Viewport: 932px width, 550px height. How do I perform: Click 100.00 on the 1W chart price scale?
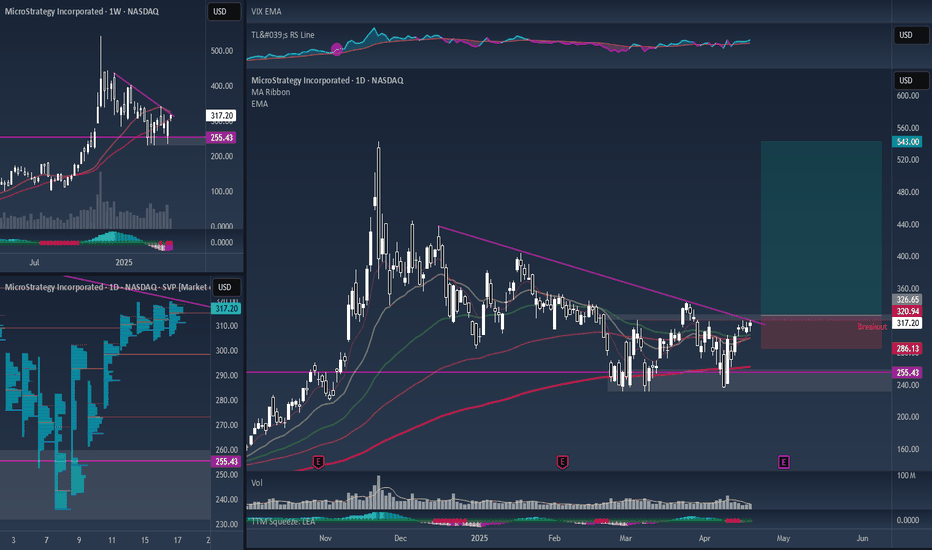pos(222,191)
